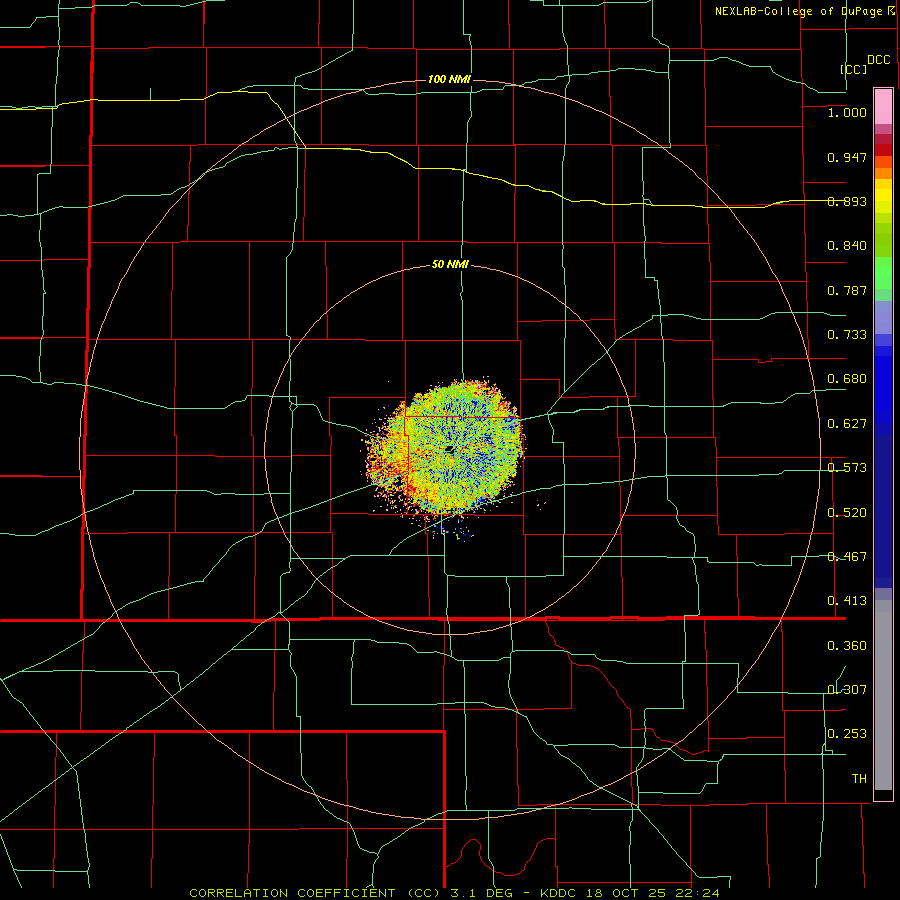Click the 0.947 legend value
Viewport: 900px width, 900px height.
[x=847, y=157]
